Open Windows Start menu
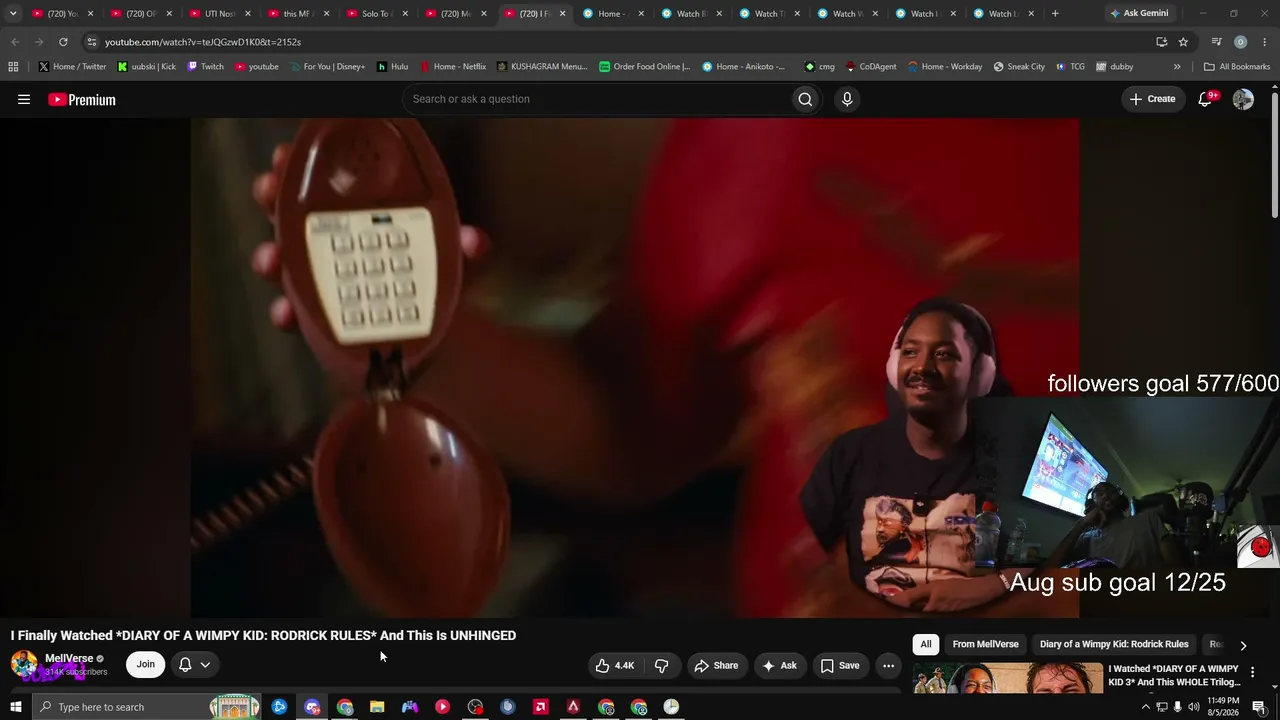The image size is (1280, 720). pyautogui.click(x=15, y=707)
